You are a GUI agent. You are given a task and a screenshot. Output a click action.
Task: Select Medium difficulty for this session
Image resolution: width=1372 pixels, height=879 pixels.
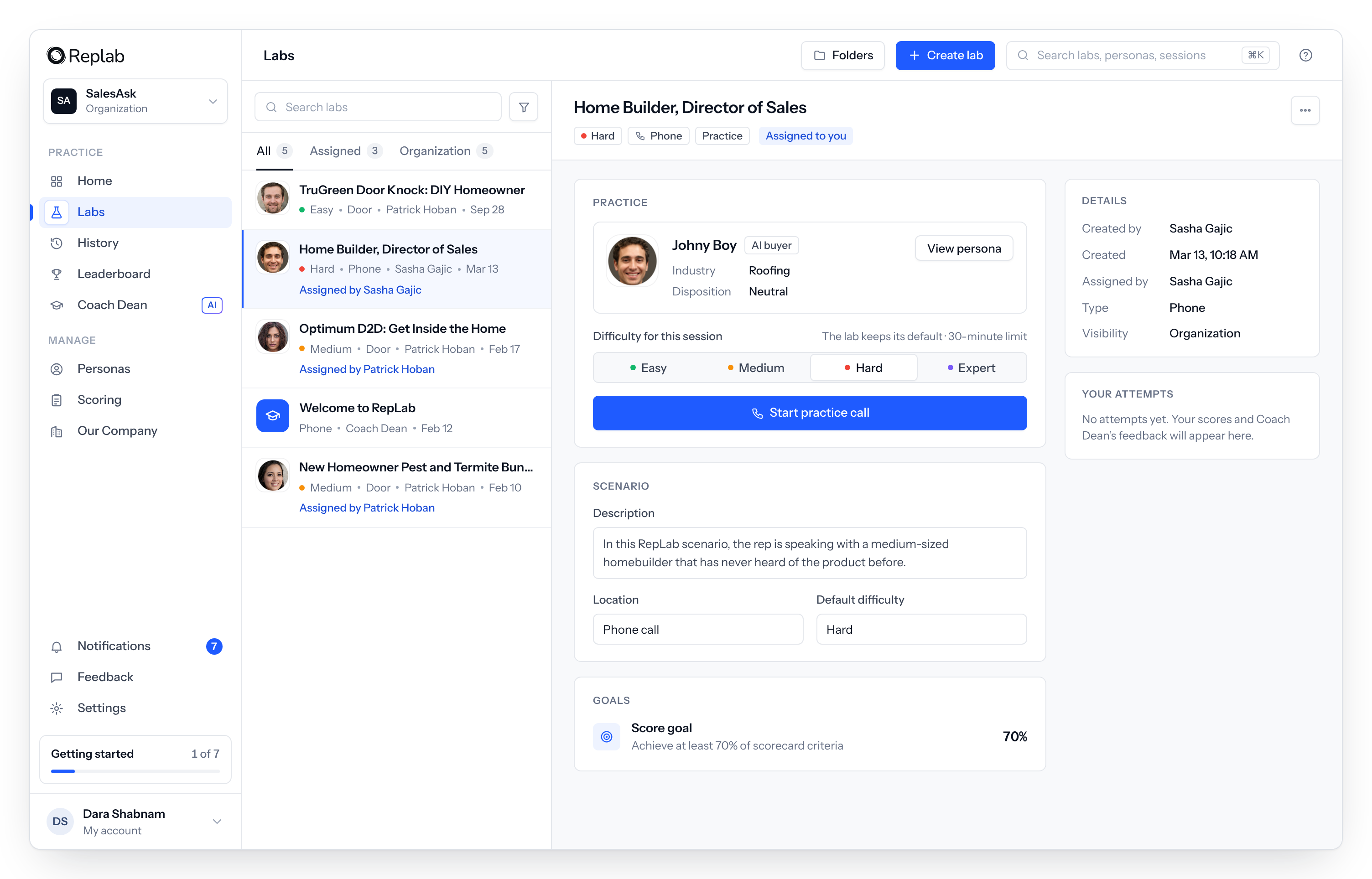[x=756, y=368]
